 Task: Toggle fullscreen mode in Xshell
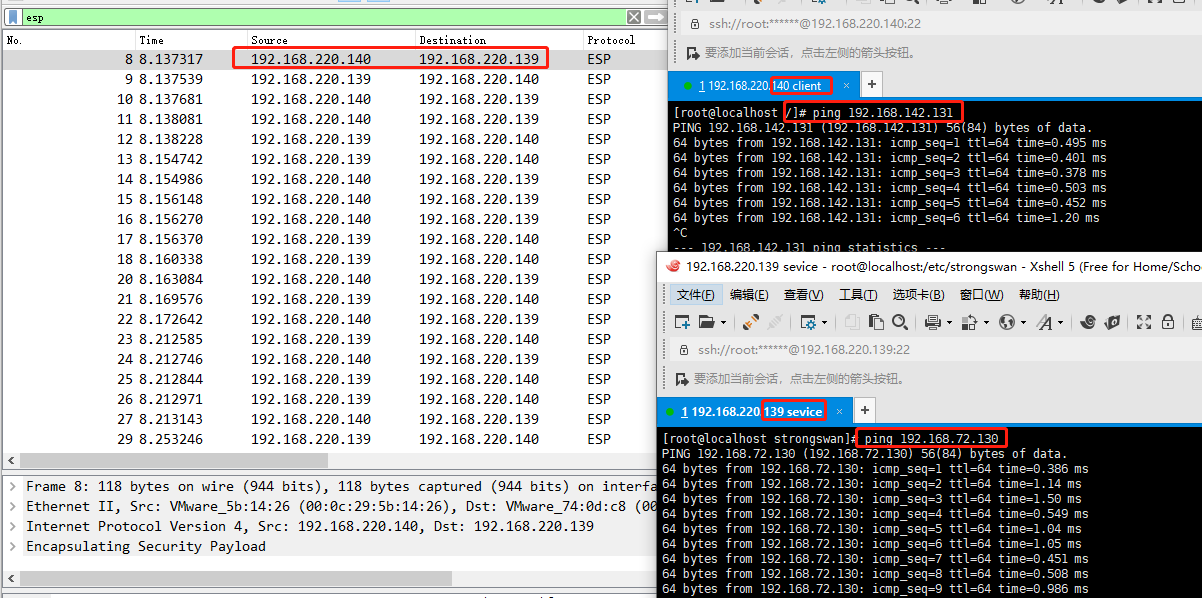(1143, 322)
